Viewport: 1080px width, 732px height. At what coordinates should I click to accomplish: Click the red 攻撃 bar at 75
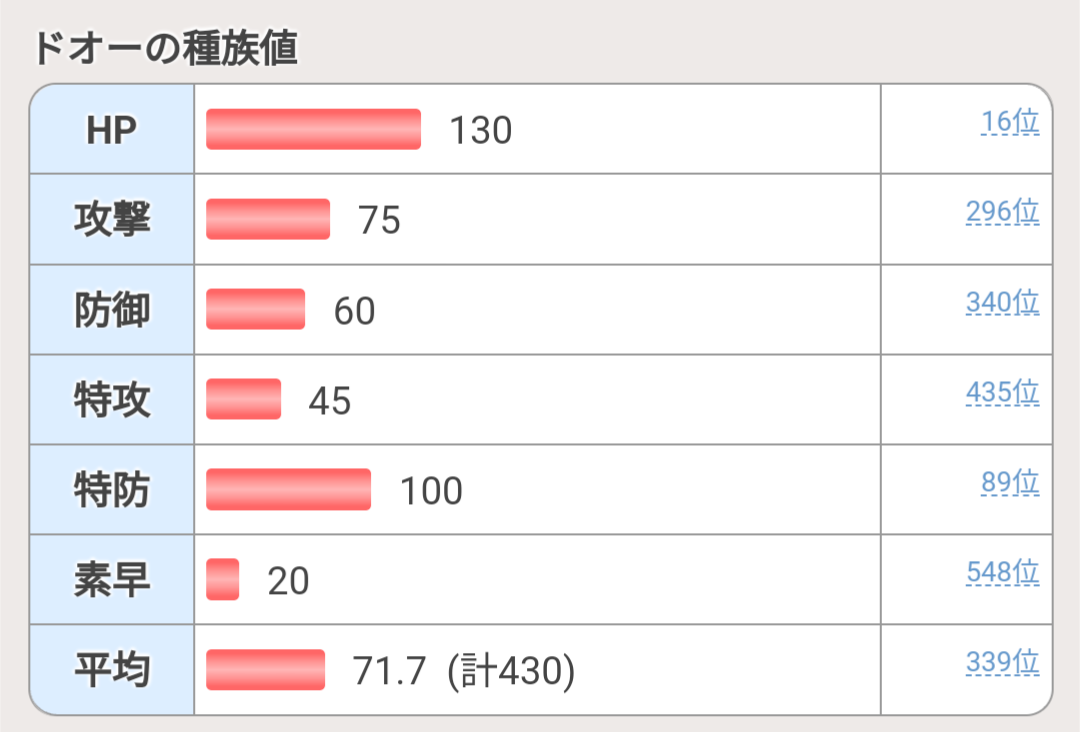click(x=268, y=220)
